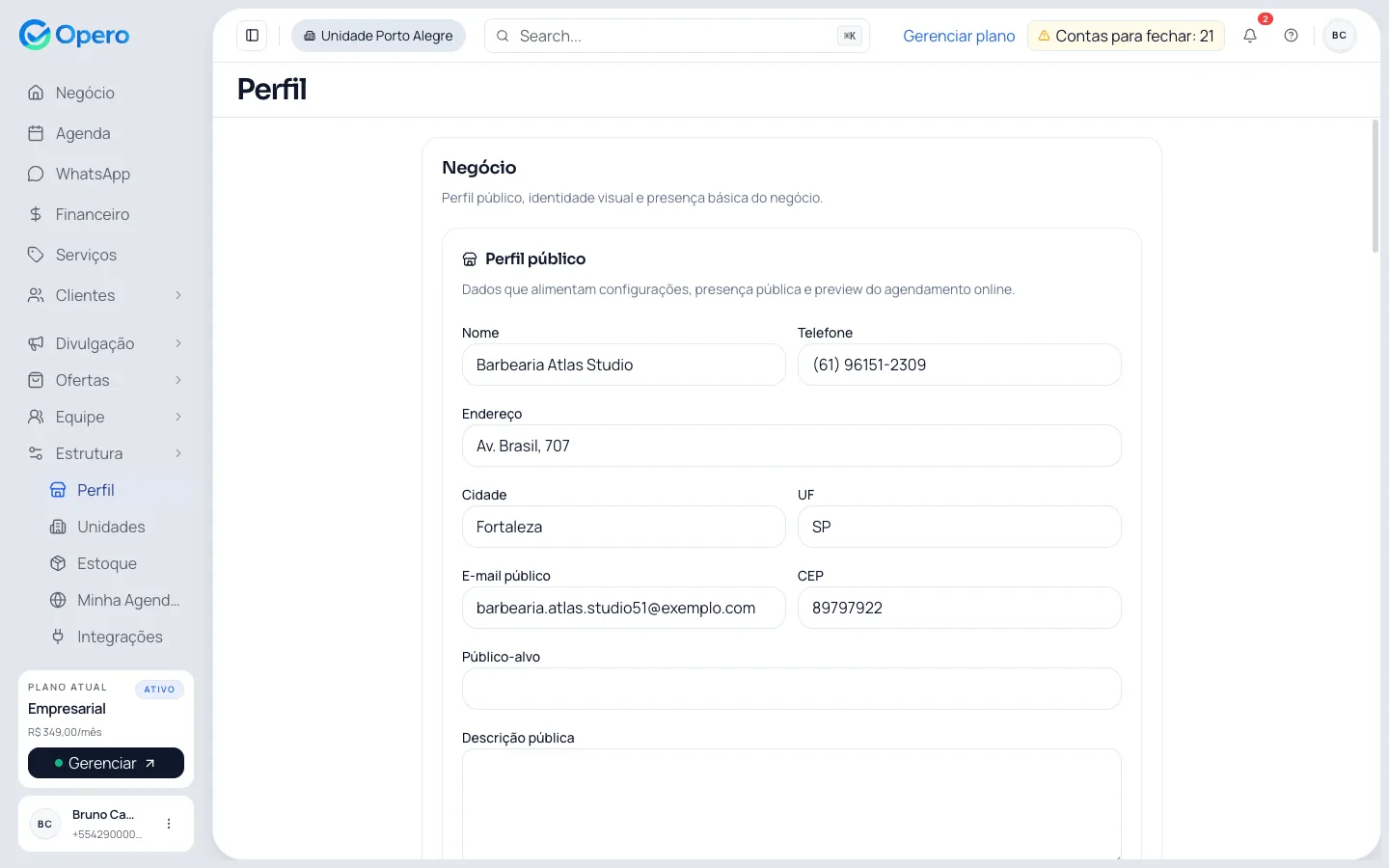The image size is (1389, 868).
Task: Click the search magnifier icon
Action: (503, 36)
